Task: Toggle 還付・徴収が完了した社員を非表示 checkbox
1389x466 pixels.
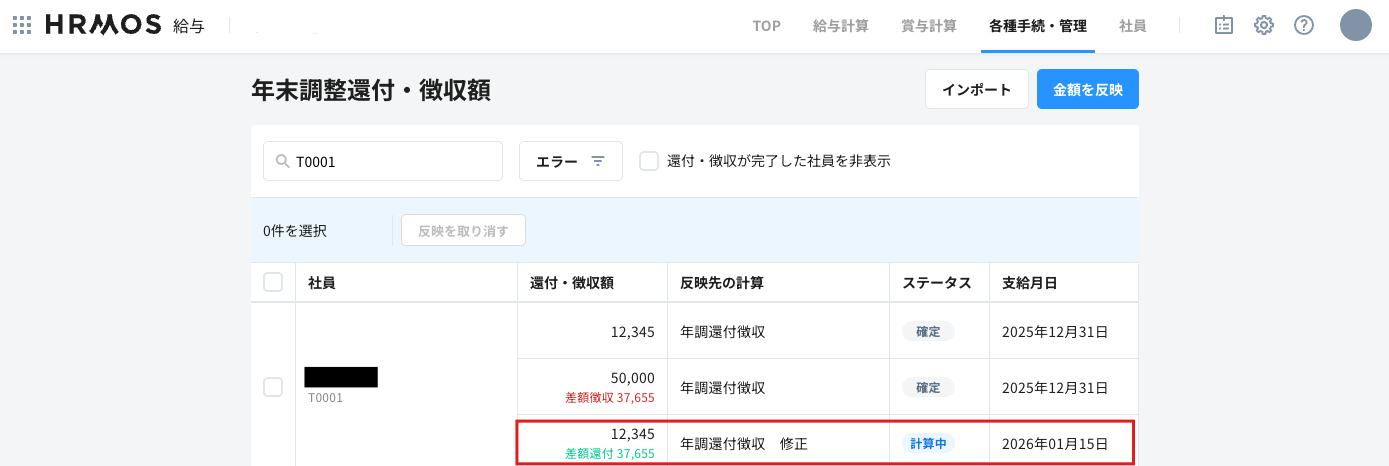Action: 649,161
